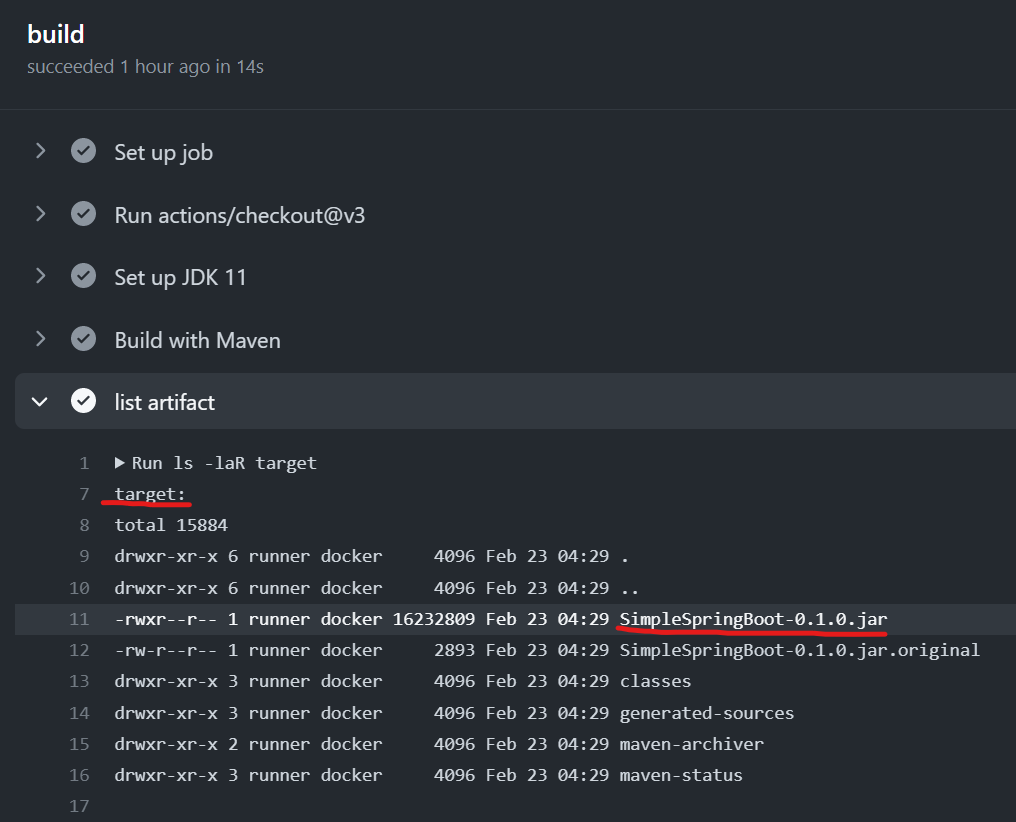Click the Set up JDK 11 checkmark icon
1016x822 pixels.
(83, 276)
